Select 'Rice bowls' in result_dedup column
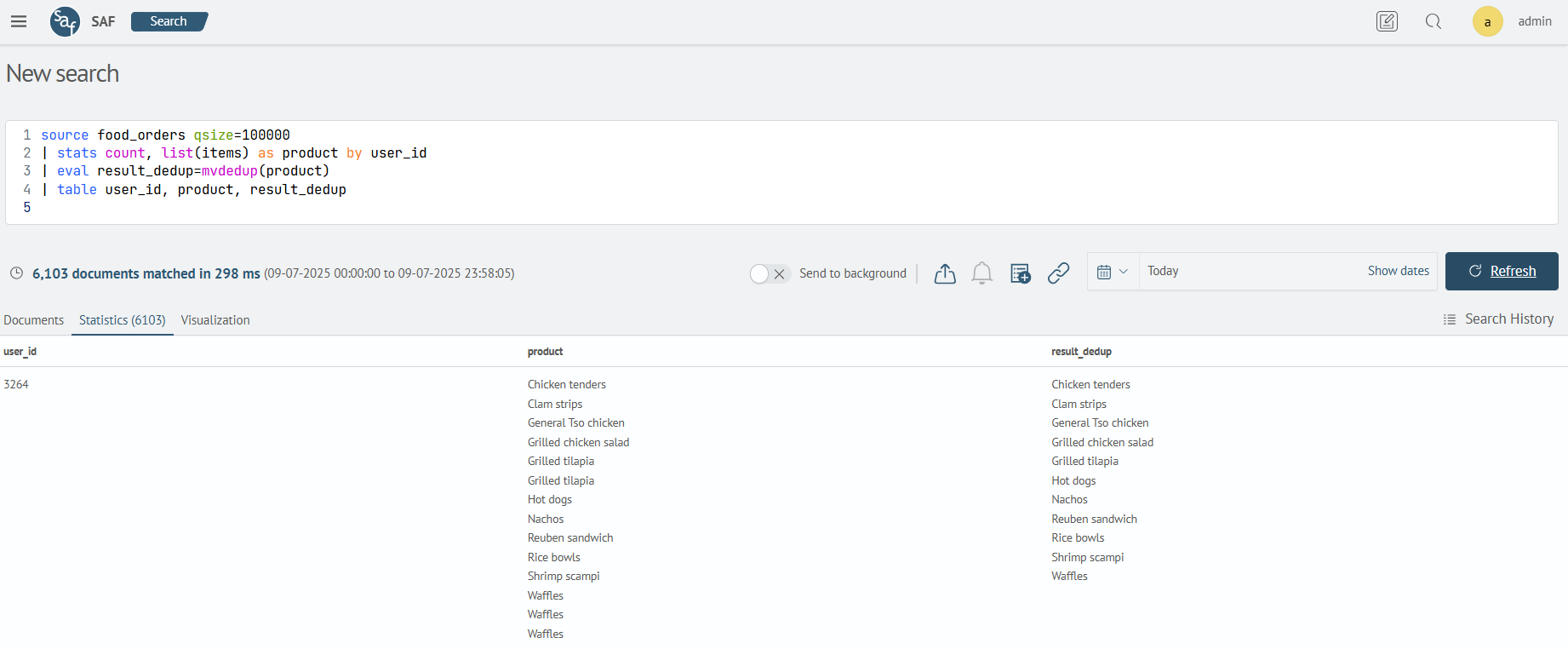The width and height of the screenshot is (1568, 649). (1078, 538)
